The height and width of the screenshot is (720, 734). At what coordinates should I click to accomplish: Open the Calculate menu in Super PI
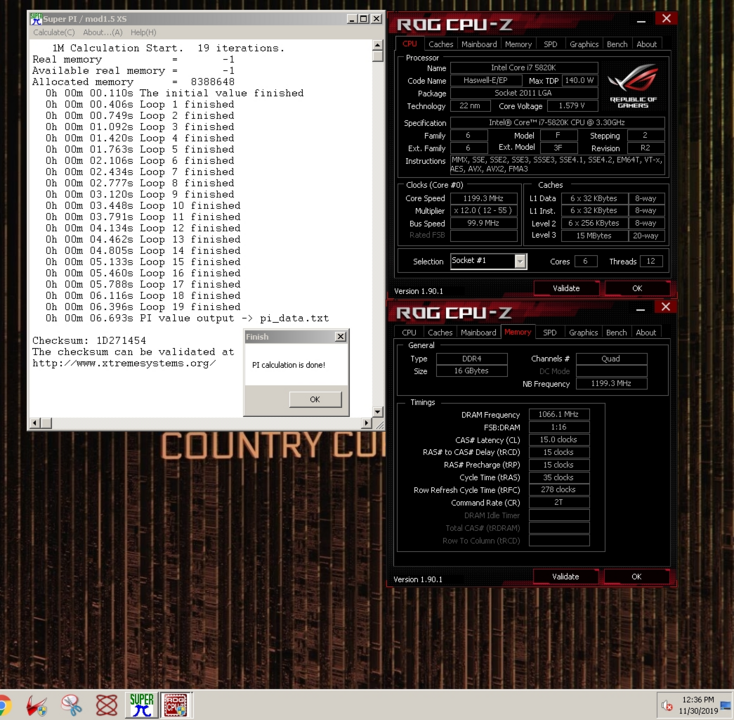point(54,32)
